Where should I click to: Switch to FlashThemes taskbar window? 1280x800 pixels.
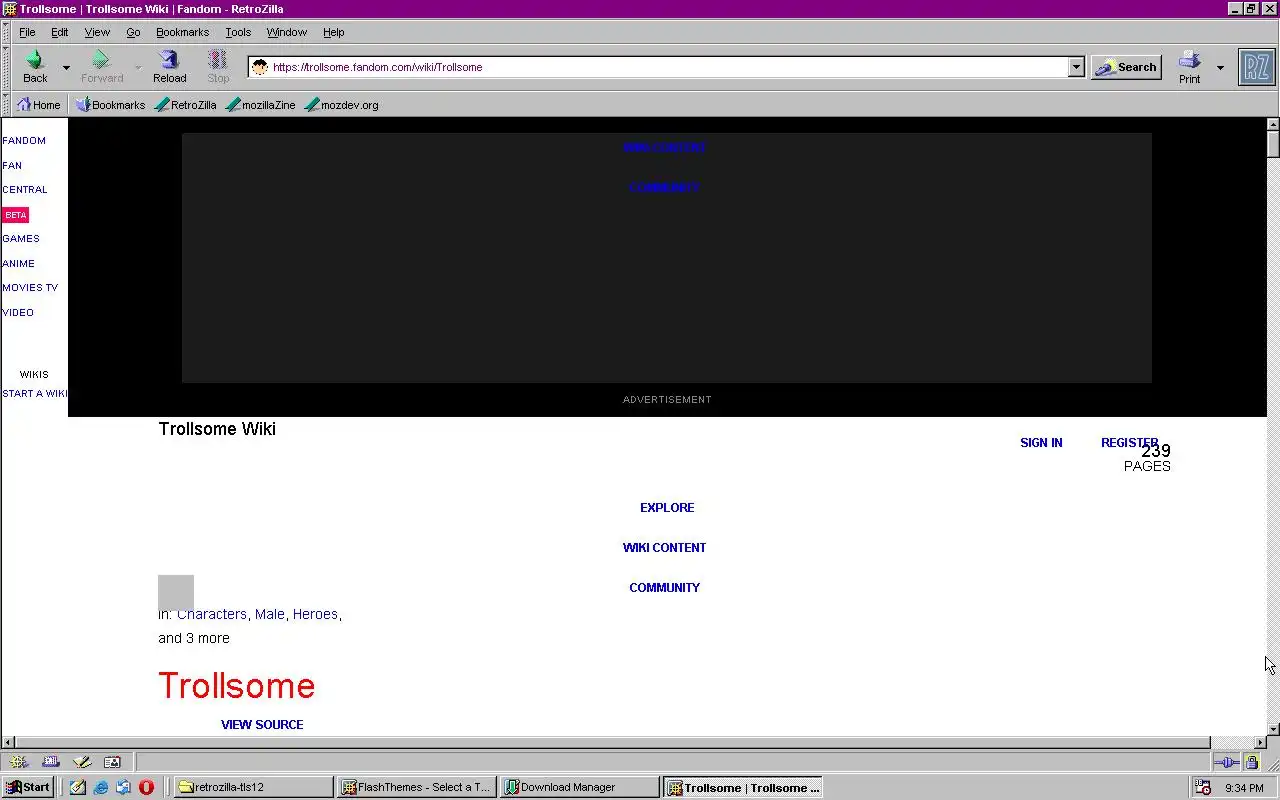coord(416,787)
